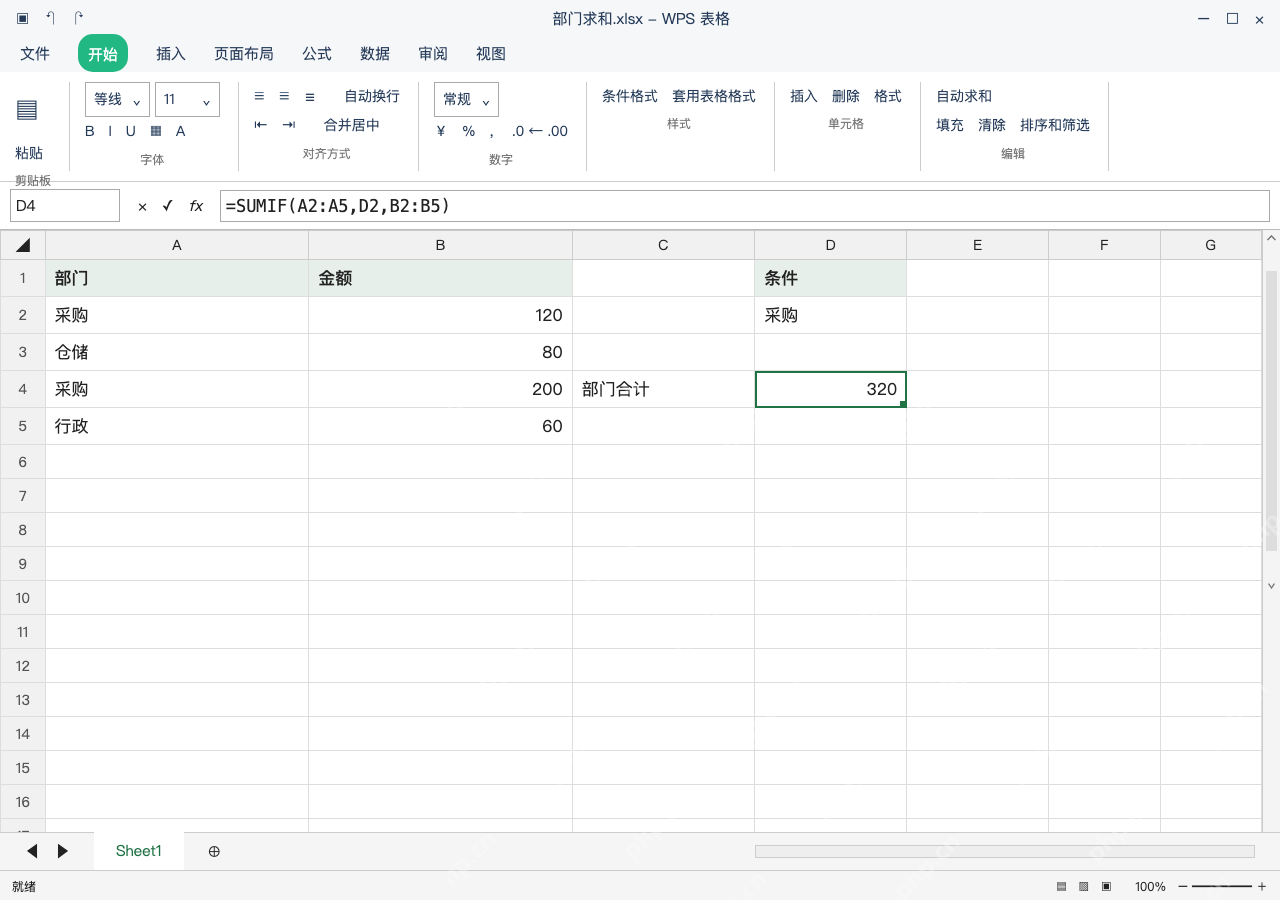Add a new sheet with plus icon
The height and width of the screenshot is (900, 1280).
click(214, 851)
